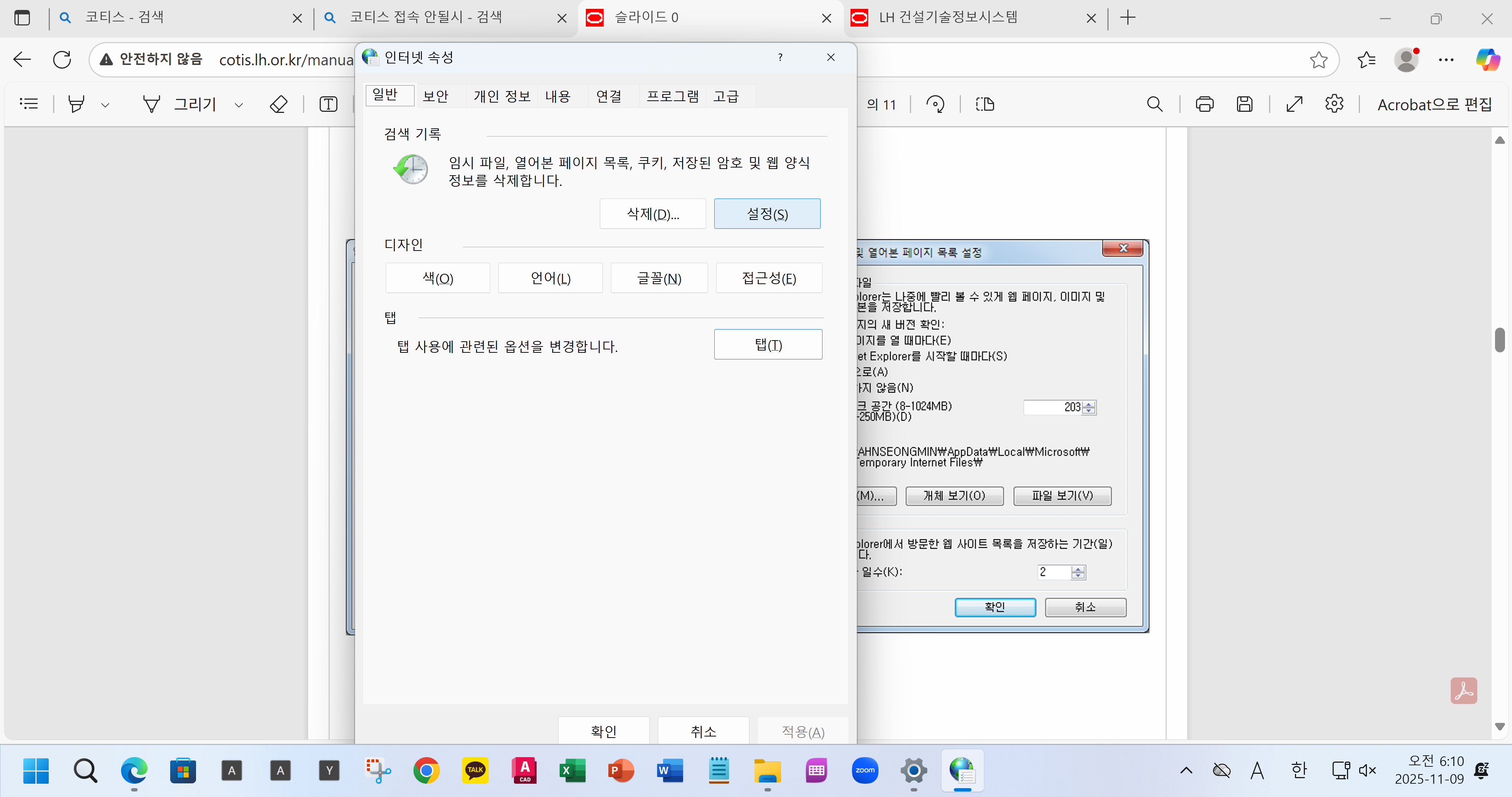Screen dimensions: 1512x797
Task: Switch to the 보안 tab
Action: tap(436, 96)
